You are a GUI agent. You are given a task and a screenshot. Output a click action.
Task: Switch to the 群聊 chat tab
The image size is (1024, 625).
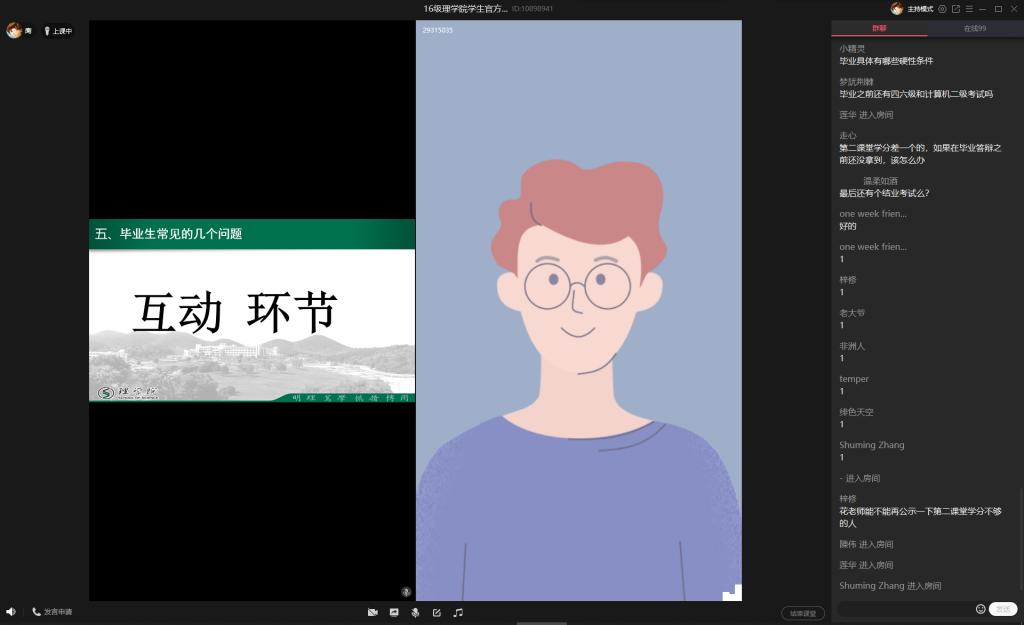pyautogui.click(x=879, y=28)
